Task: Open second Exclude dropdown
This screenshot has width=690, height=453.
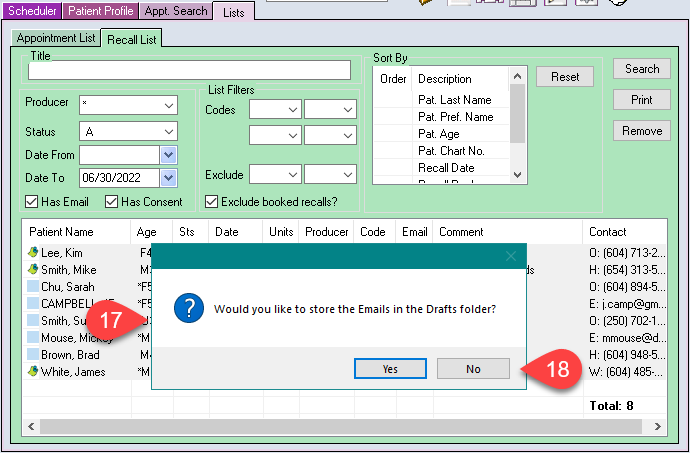Action: 348,175
